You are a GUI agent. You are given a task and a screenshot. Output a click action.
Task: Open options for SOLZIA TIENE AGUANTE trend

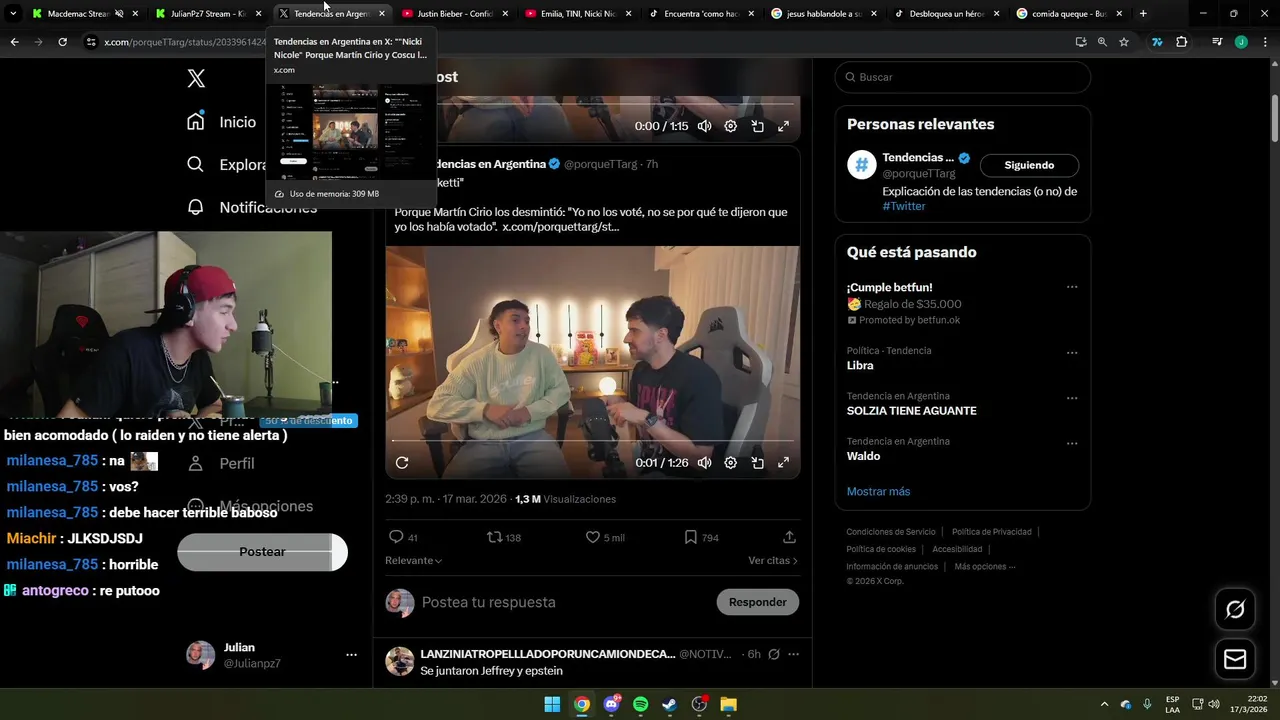click(x=1072, y=398)
